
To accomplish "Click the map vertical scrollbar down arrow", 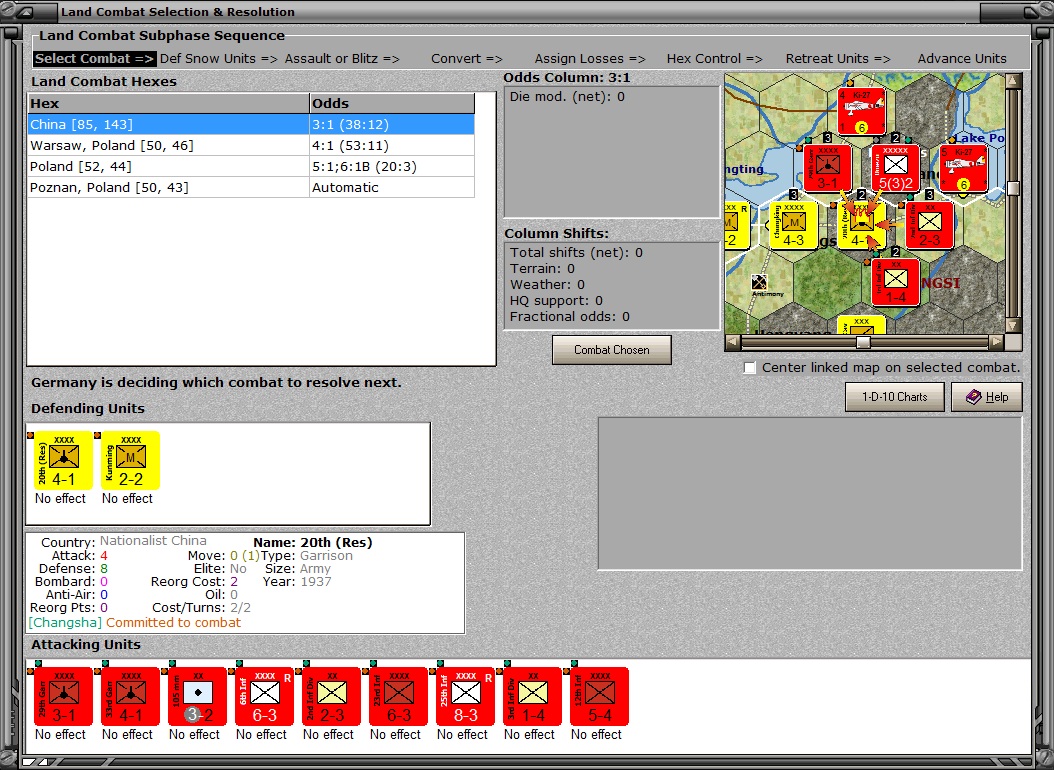I will coord(1014,325).
